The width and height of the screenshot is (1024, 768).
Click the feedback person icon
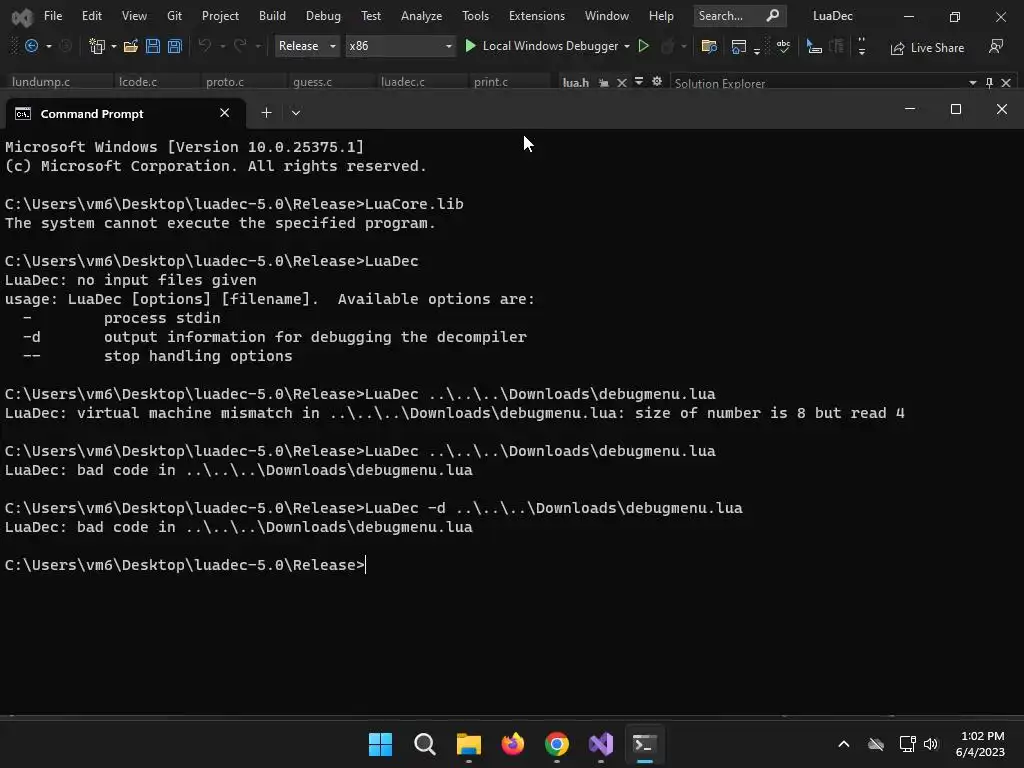996,46
